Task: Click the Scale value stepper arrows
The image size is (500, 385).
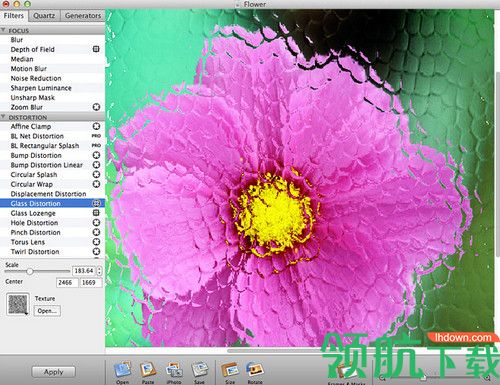Action: click(x=99, y=271)
